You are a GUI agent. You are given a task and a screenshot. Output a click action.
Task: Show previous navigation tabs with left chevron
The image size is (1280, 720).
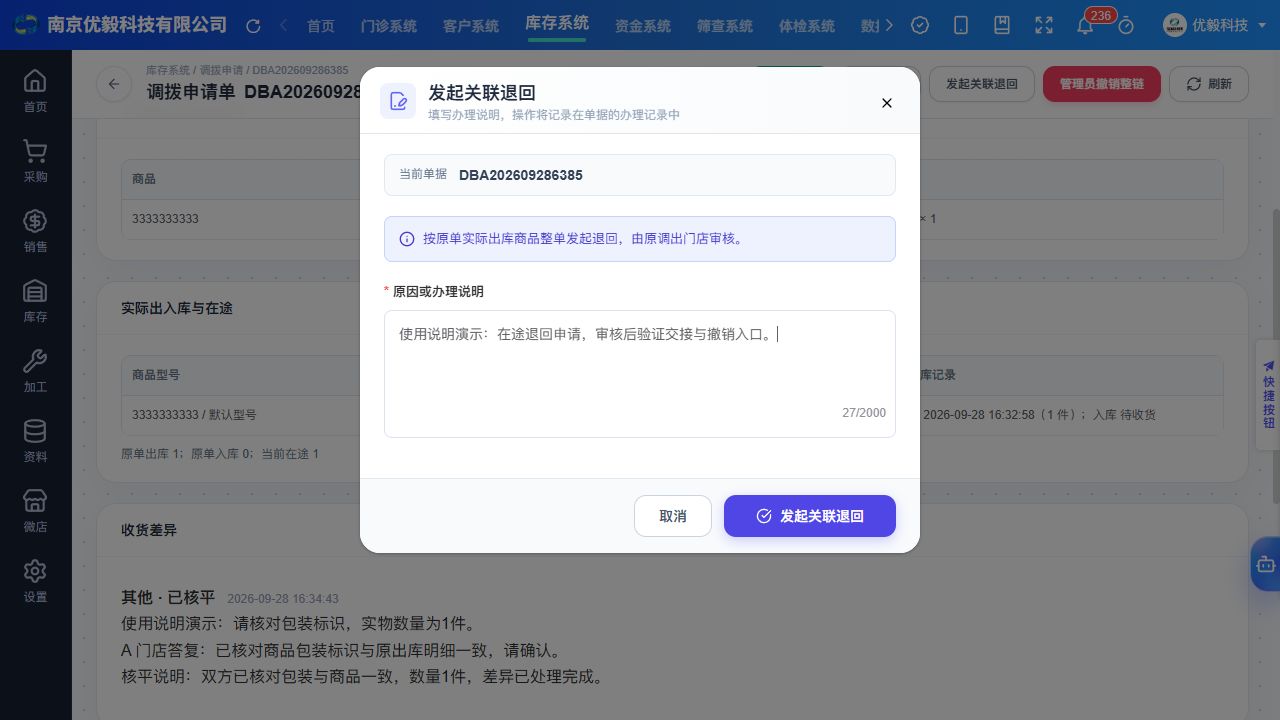284,26
